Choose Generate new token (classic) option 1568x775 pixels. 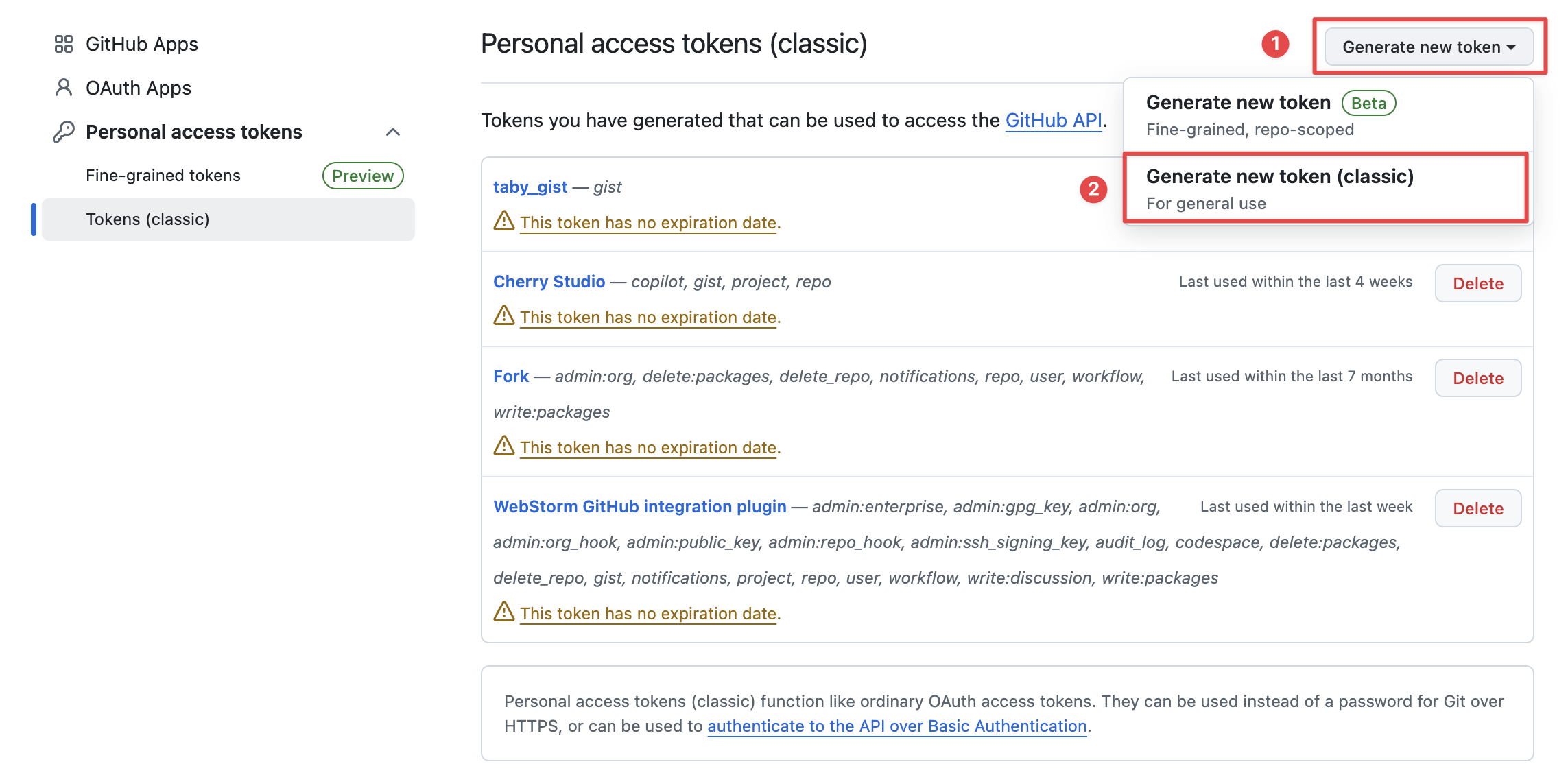click(1325, 188)
